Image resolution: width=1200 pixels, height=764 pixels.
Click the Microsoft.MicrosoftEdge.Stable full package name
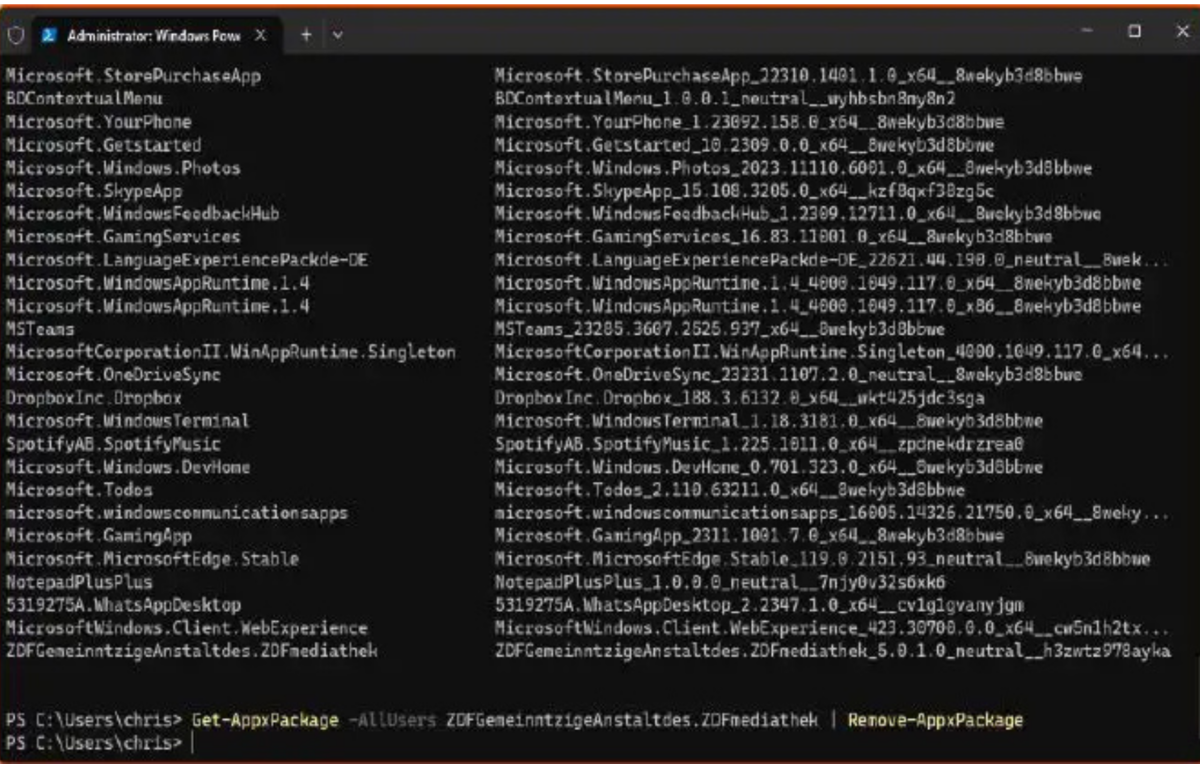click(x=822, y=559)
